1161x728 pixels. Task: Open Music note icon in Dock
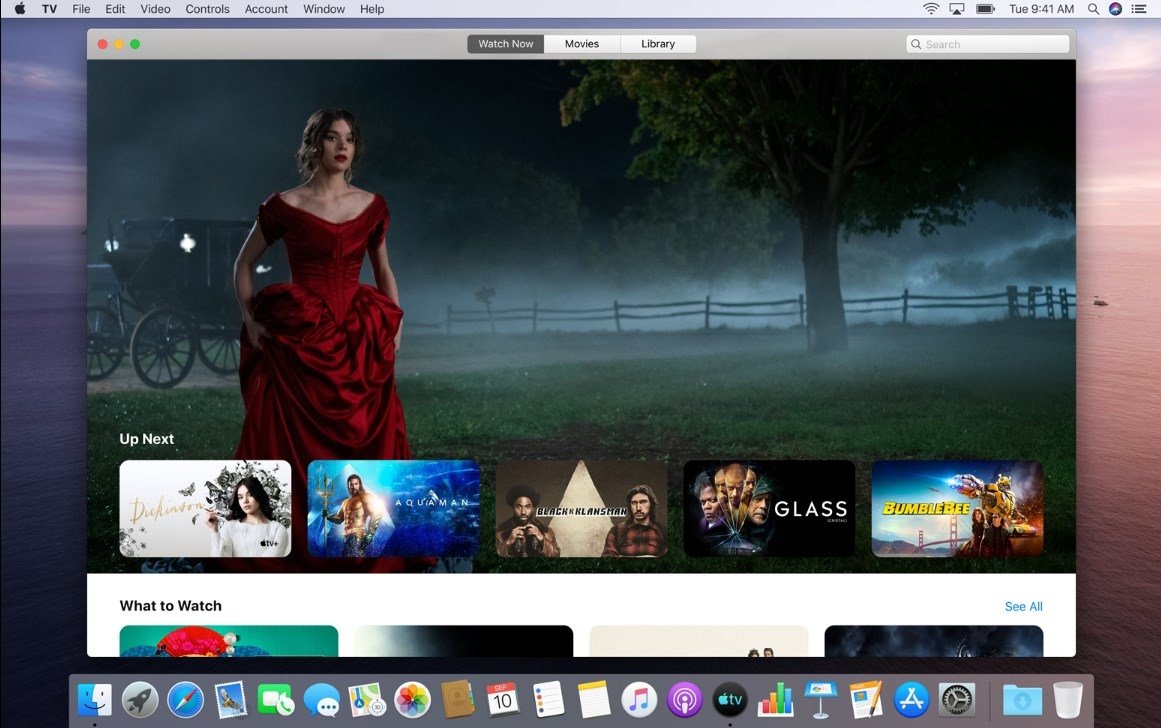639,699
